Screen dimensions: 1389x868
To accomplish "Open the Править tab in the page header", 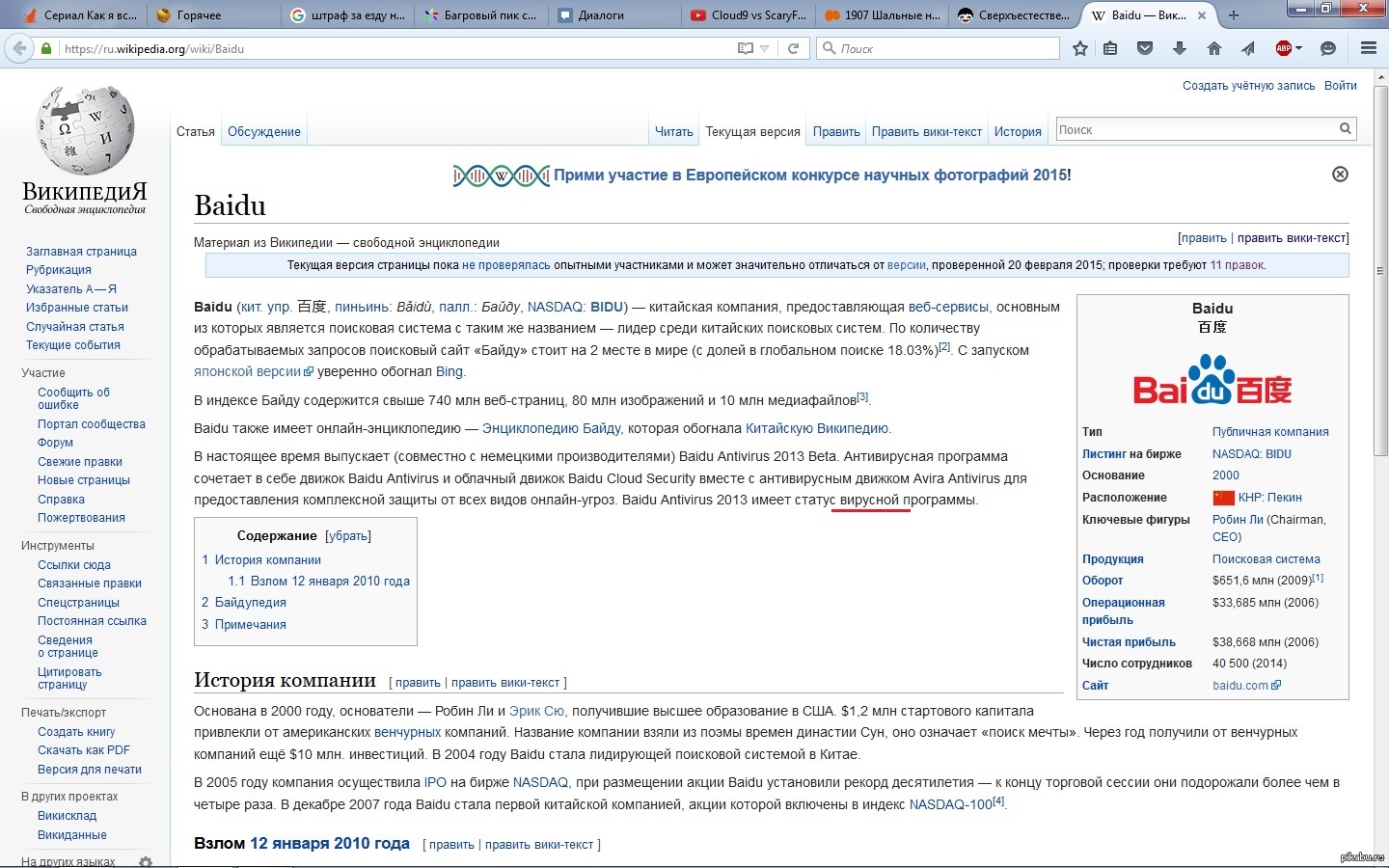I will (836, 132).
